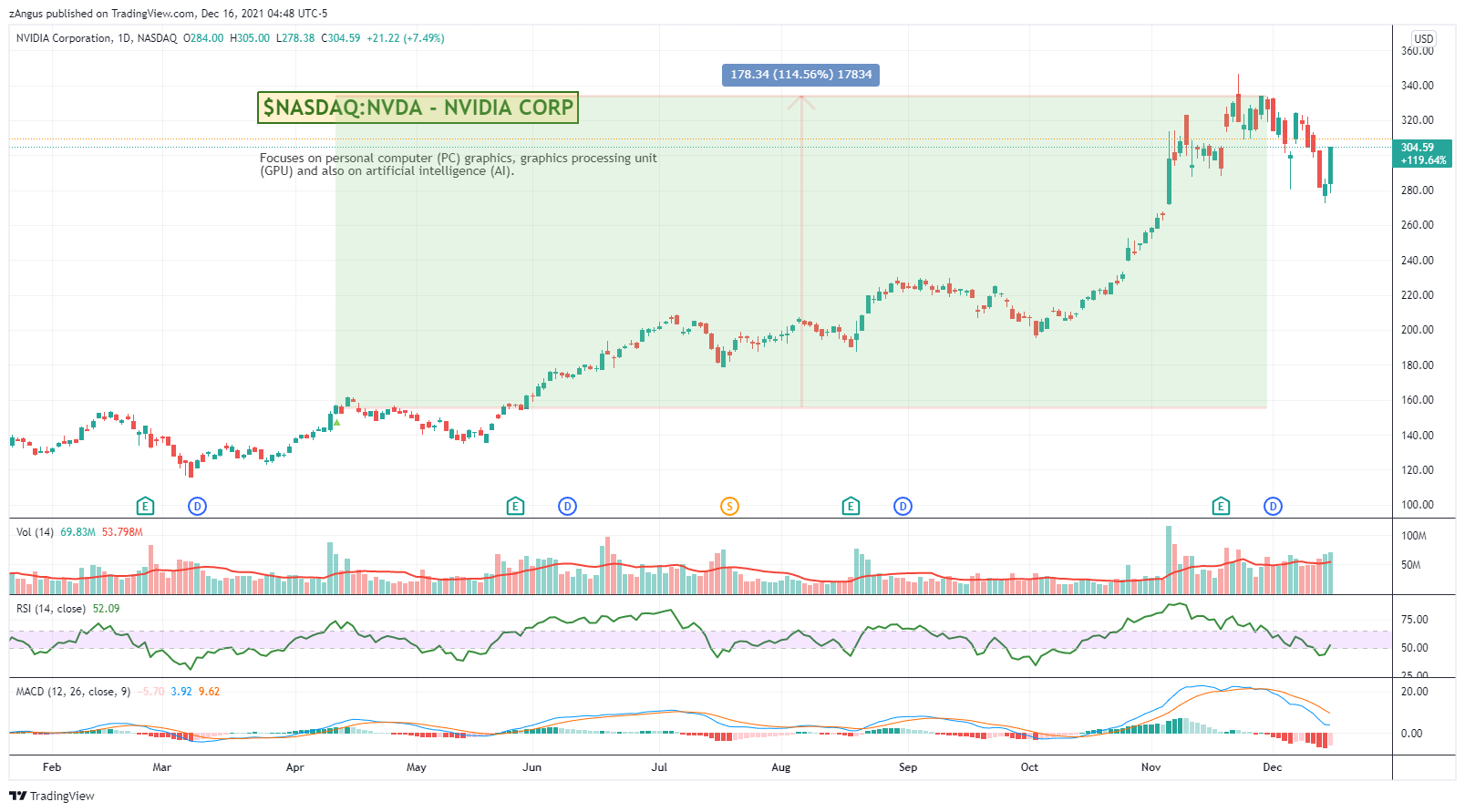The width and height of the screenshot is (1465, 812).
Task: Click the 200.00 price axis label
Action: coord(1418,330)
